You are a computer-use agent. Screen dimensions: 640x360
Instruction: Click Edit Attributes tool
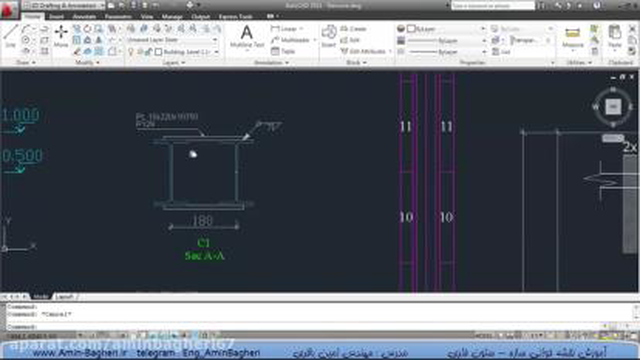(x=363, y=51)
